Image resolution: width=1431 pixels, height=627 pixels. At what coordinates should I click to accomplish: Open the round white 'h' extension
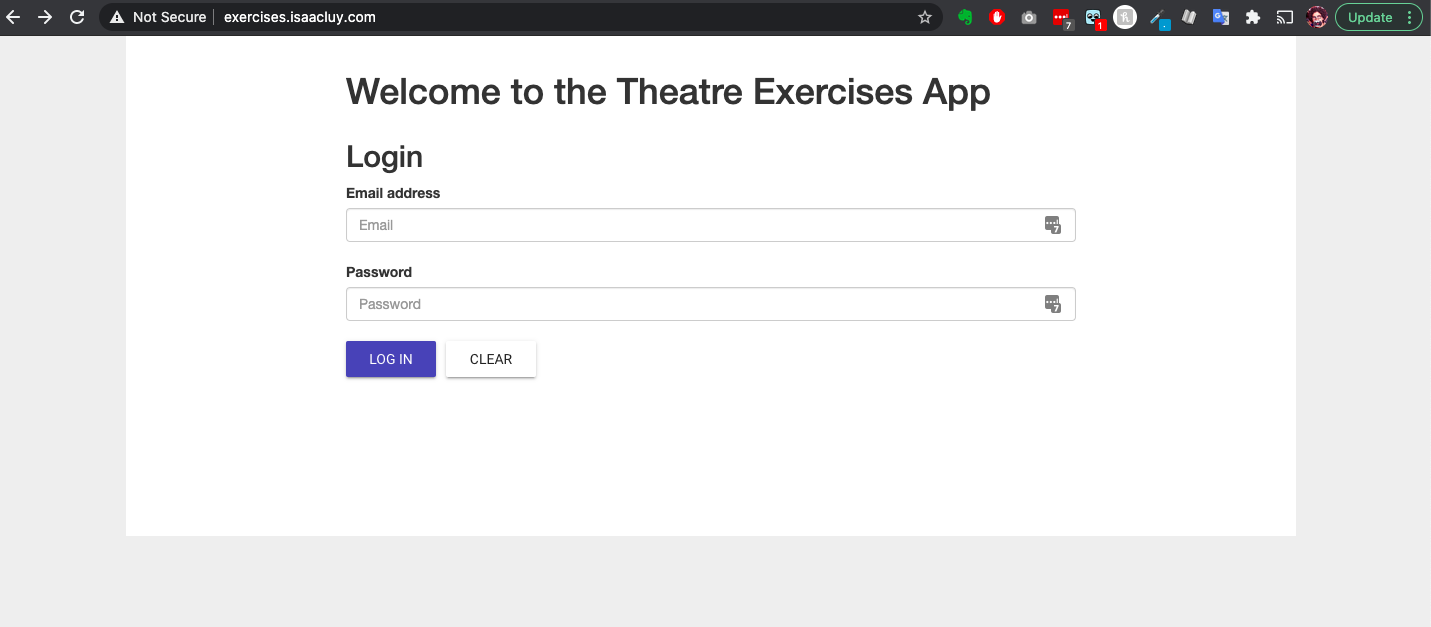(1125, 17)
